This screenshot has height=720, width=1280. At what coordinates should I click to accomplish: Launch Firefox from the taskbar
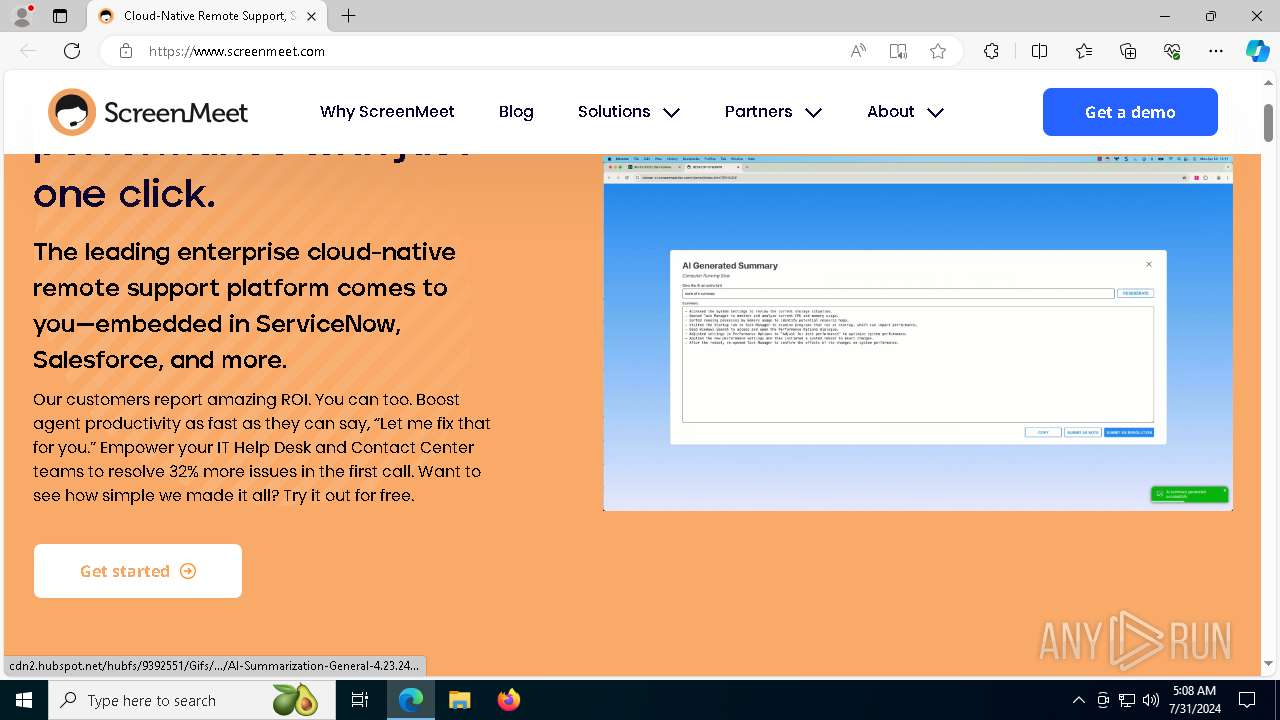point(508,700)
